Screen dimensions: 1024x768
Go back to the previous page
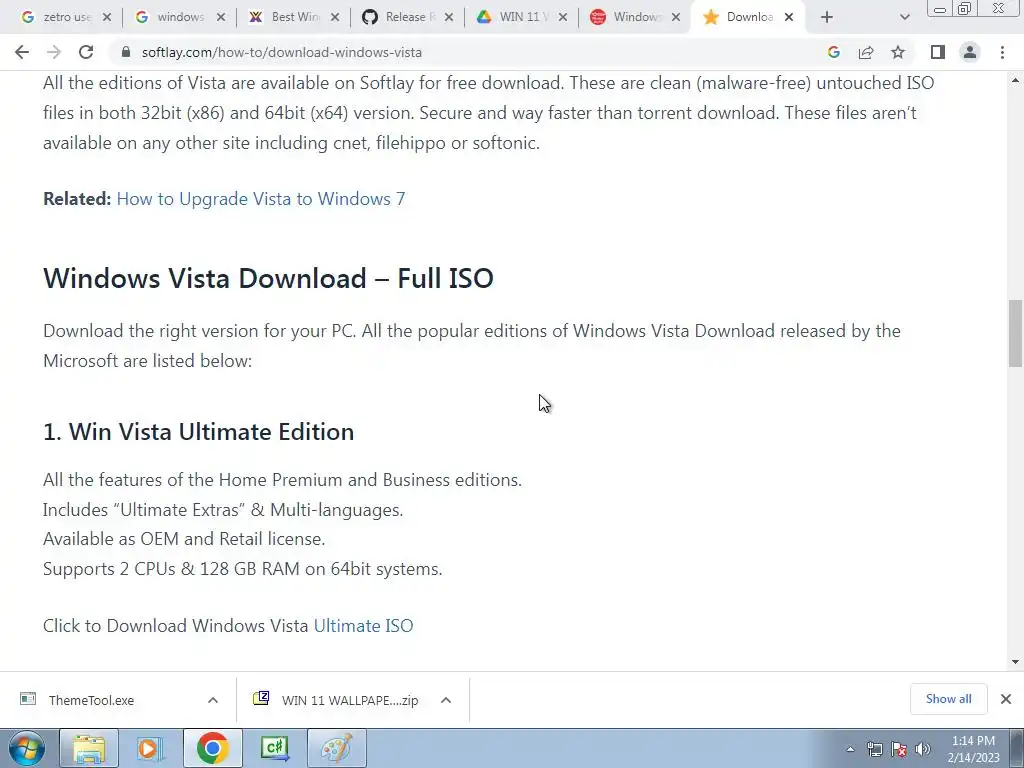[22, 52]
